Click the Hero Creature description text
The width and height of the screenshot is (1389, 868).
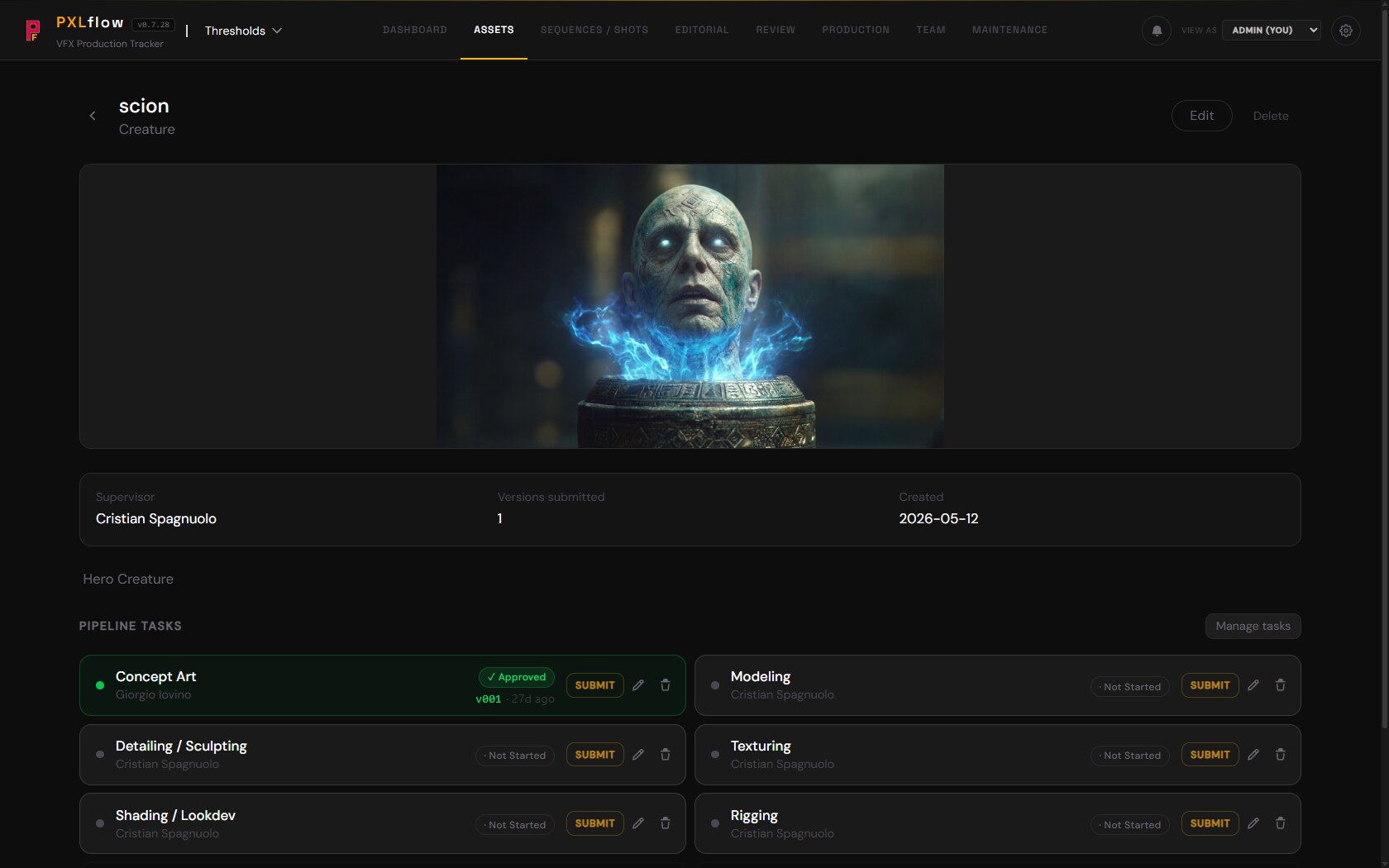(x=128, y=579)
